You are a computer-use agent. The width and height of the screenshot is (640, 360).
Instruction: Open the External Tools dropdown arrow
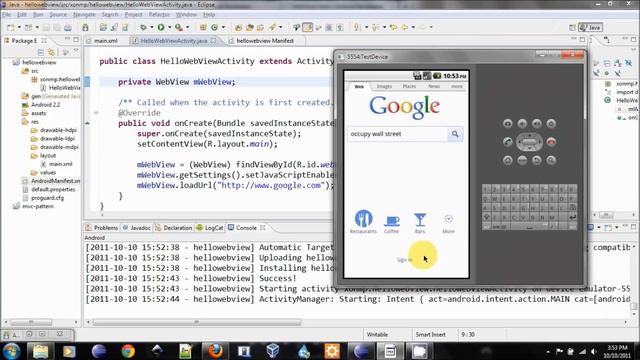coord(187,27)
